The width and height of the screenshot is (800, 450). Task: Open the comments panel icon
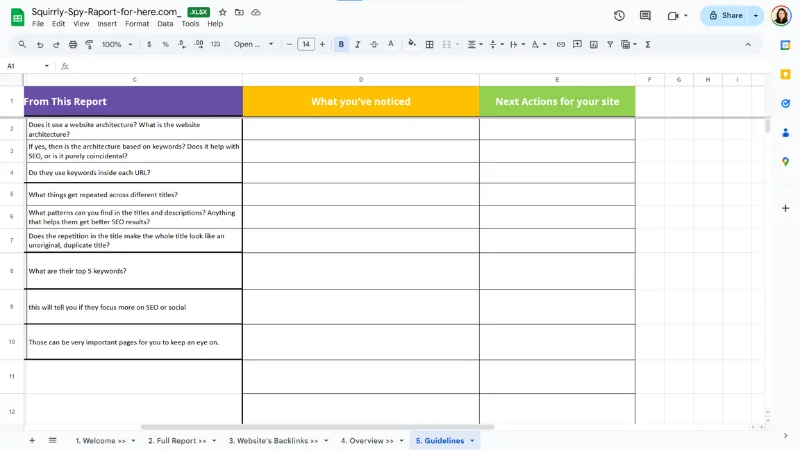(645, 16)
